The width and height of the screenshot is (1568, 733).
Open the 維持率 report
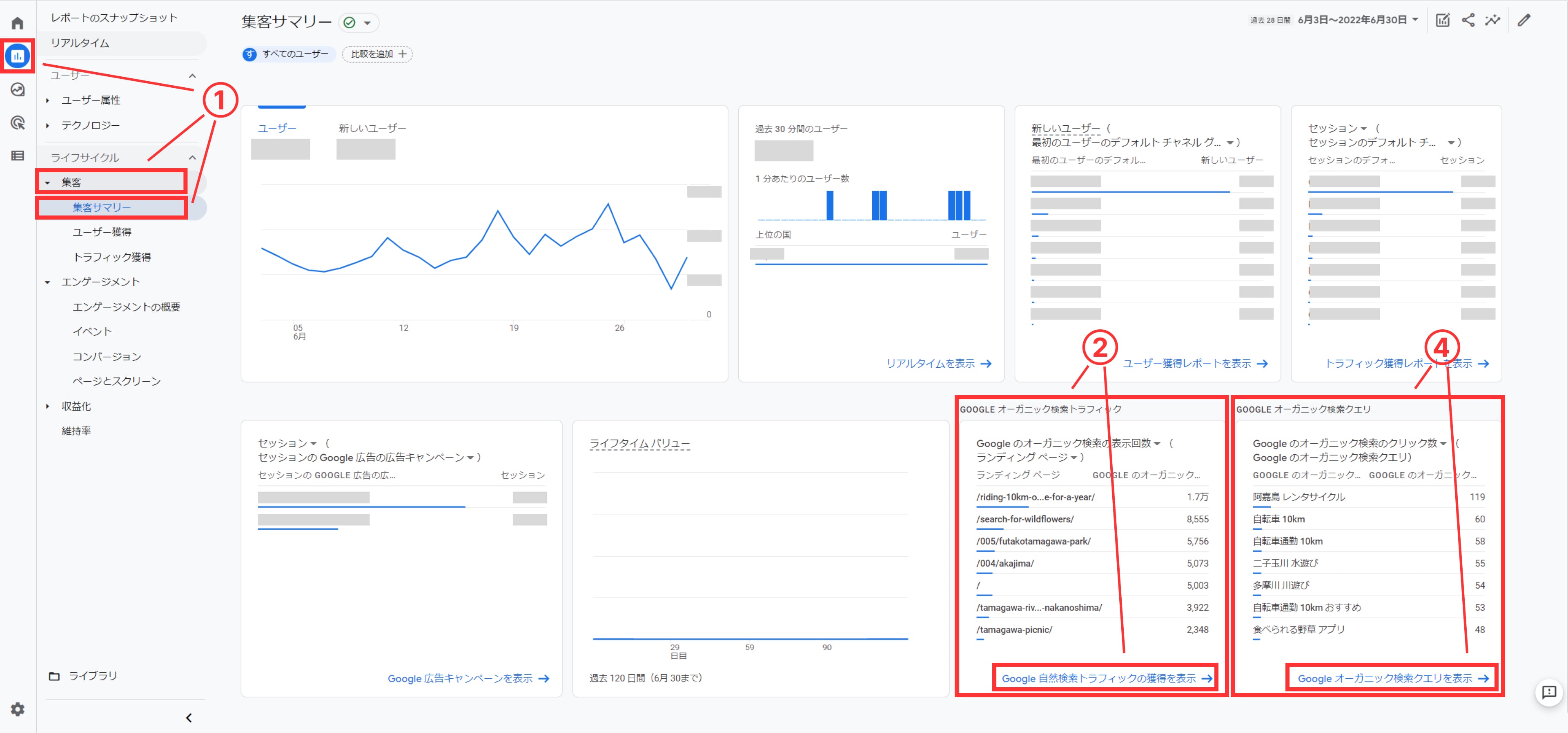click(76, 431)
